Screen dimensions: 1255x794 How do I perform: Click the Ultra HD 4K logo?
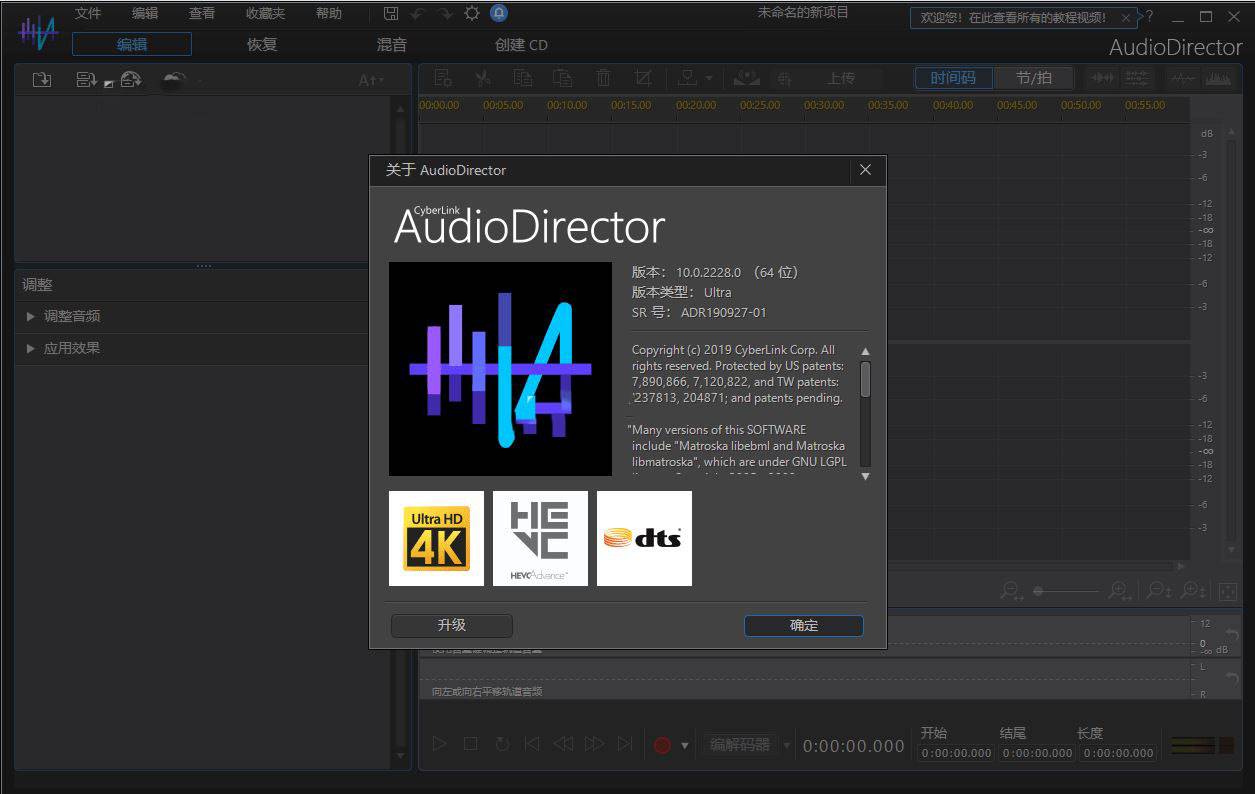point(436,538)
